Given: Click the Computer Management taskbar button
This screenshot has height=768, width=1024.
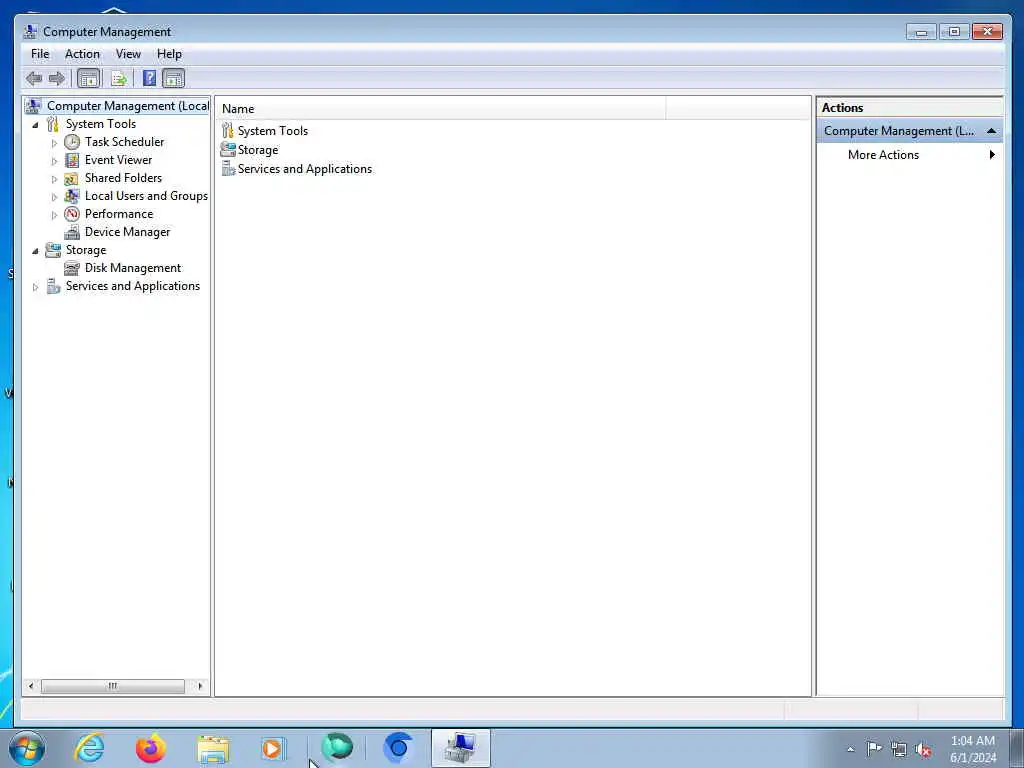Looking at the screenshot, I should coord(461,748).
